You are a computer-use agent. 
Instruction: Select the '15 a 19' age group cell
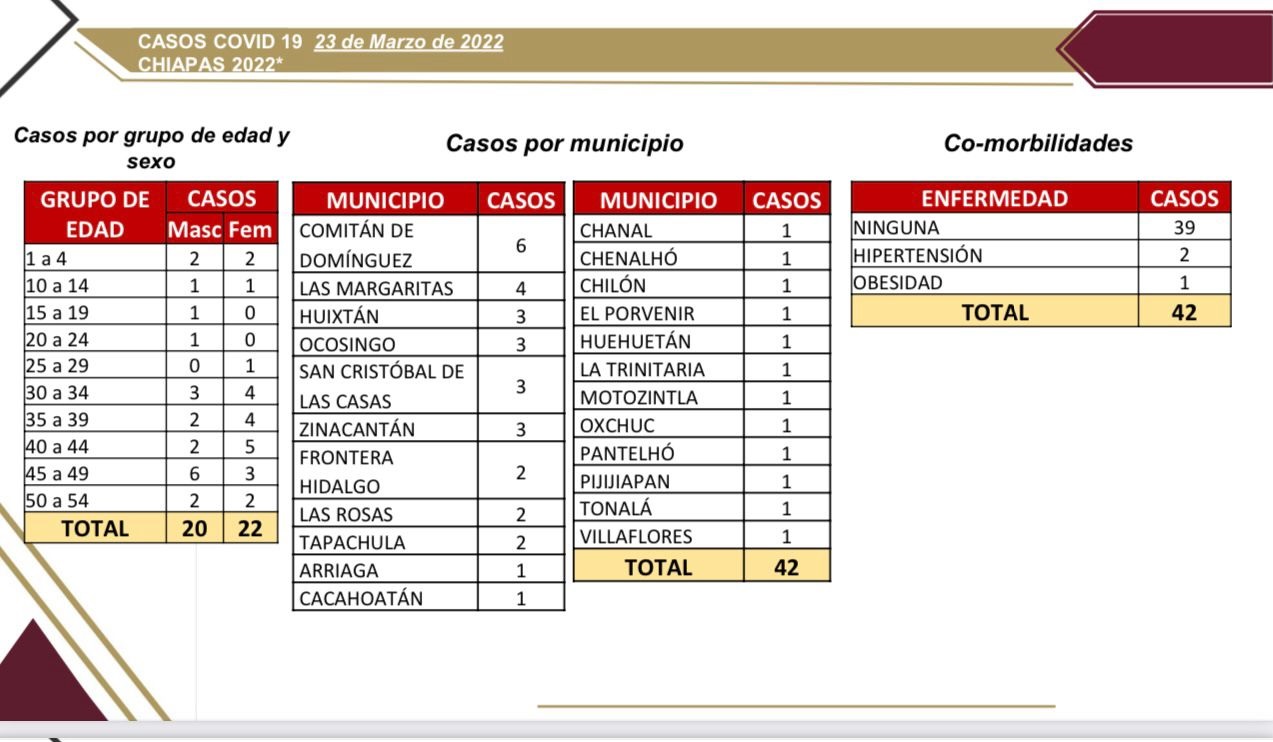tap(95, 312)
